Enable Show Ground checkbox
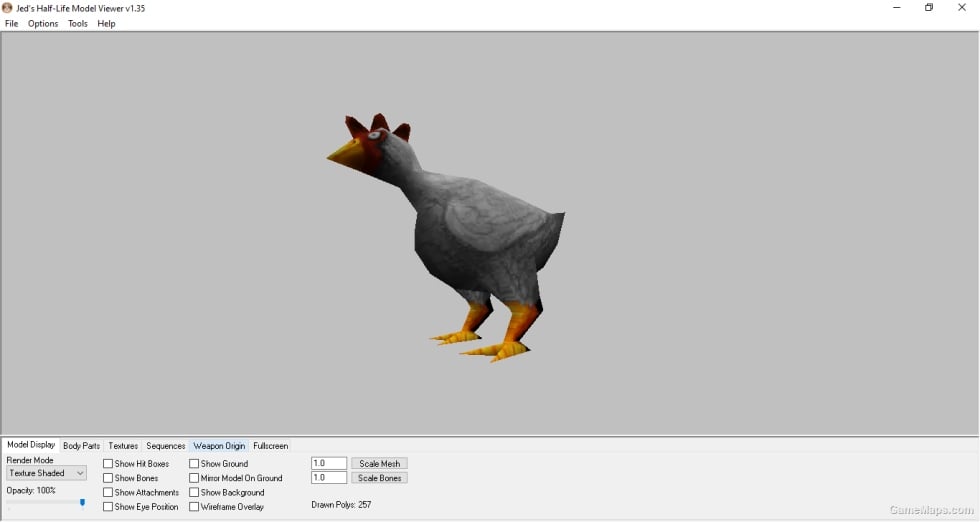Viewport: 980px width, 522px height. (x=194, y=464)
